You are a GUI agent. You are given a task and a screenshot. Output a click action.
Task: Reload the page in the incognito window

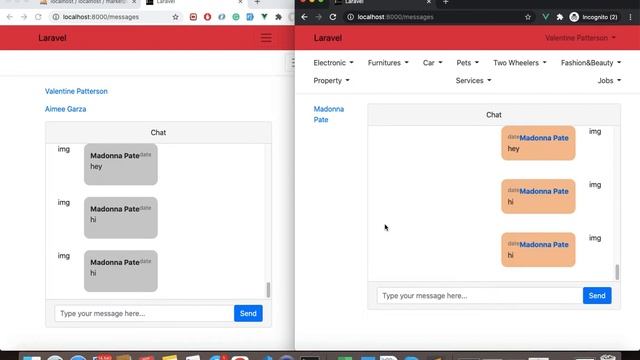pyautogui.click(x=333, y=17)
